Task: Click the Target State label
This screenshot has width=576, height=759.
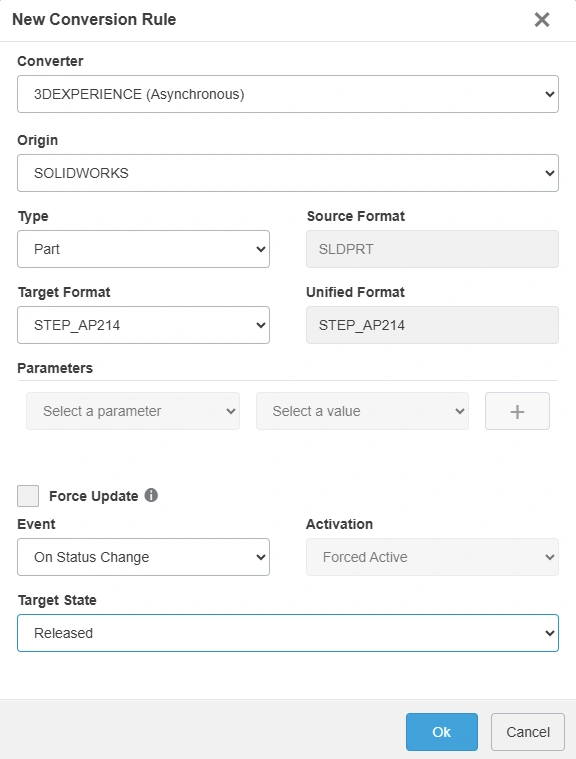Action: point(57,600)
